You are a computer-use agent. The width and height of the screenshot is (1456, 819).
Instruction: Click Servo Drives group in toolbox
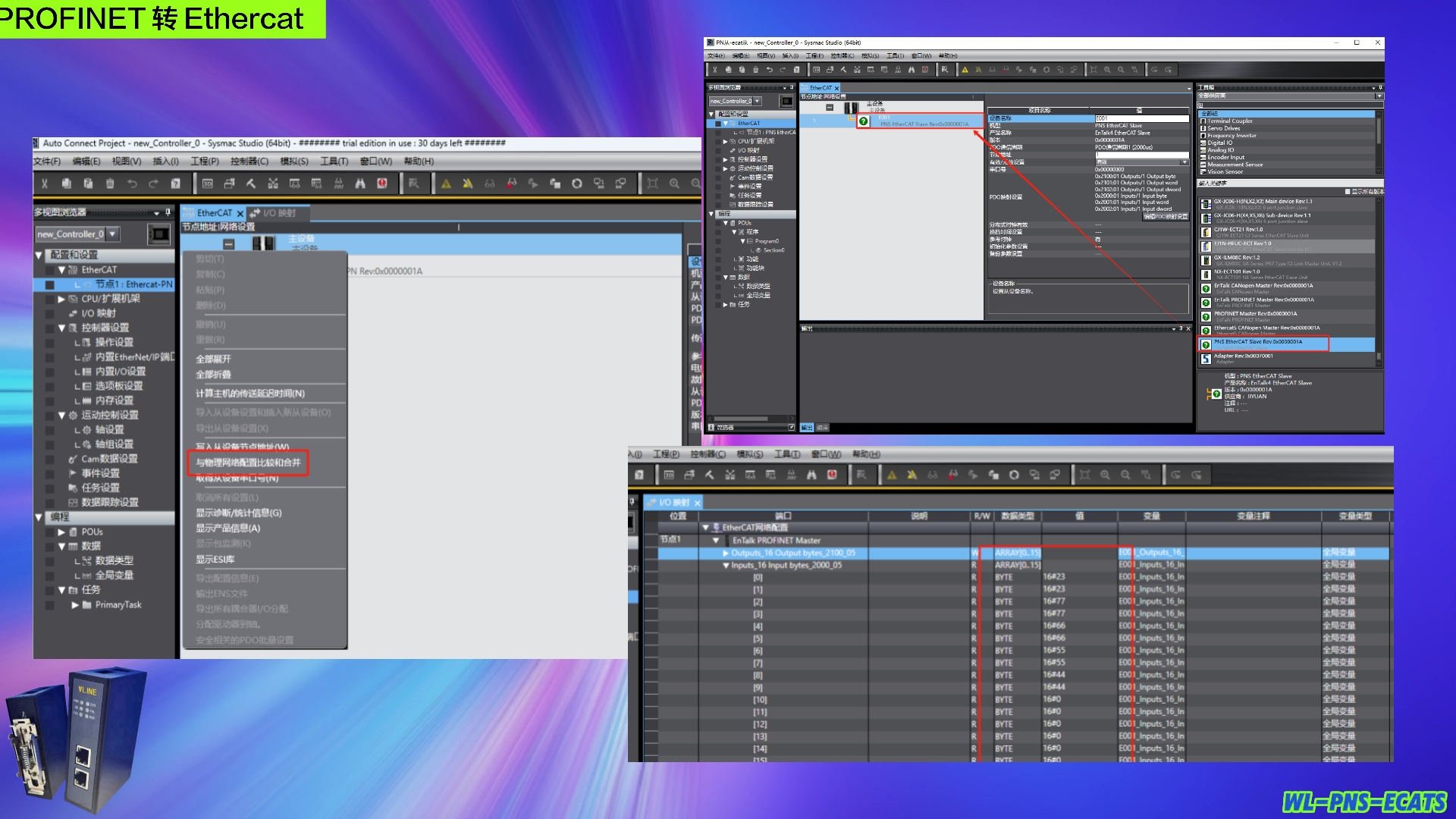click(1223, 128)
